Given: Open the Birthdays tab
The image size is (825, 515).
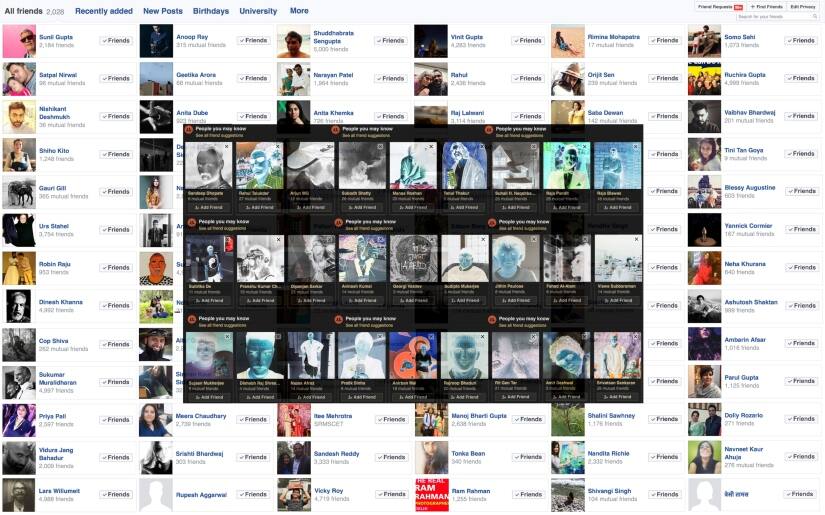Looking at the screenshot, I should pyautogui.click(x=210, y=11).
